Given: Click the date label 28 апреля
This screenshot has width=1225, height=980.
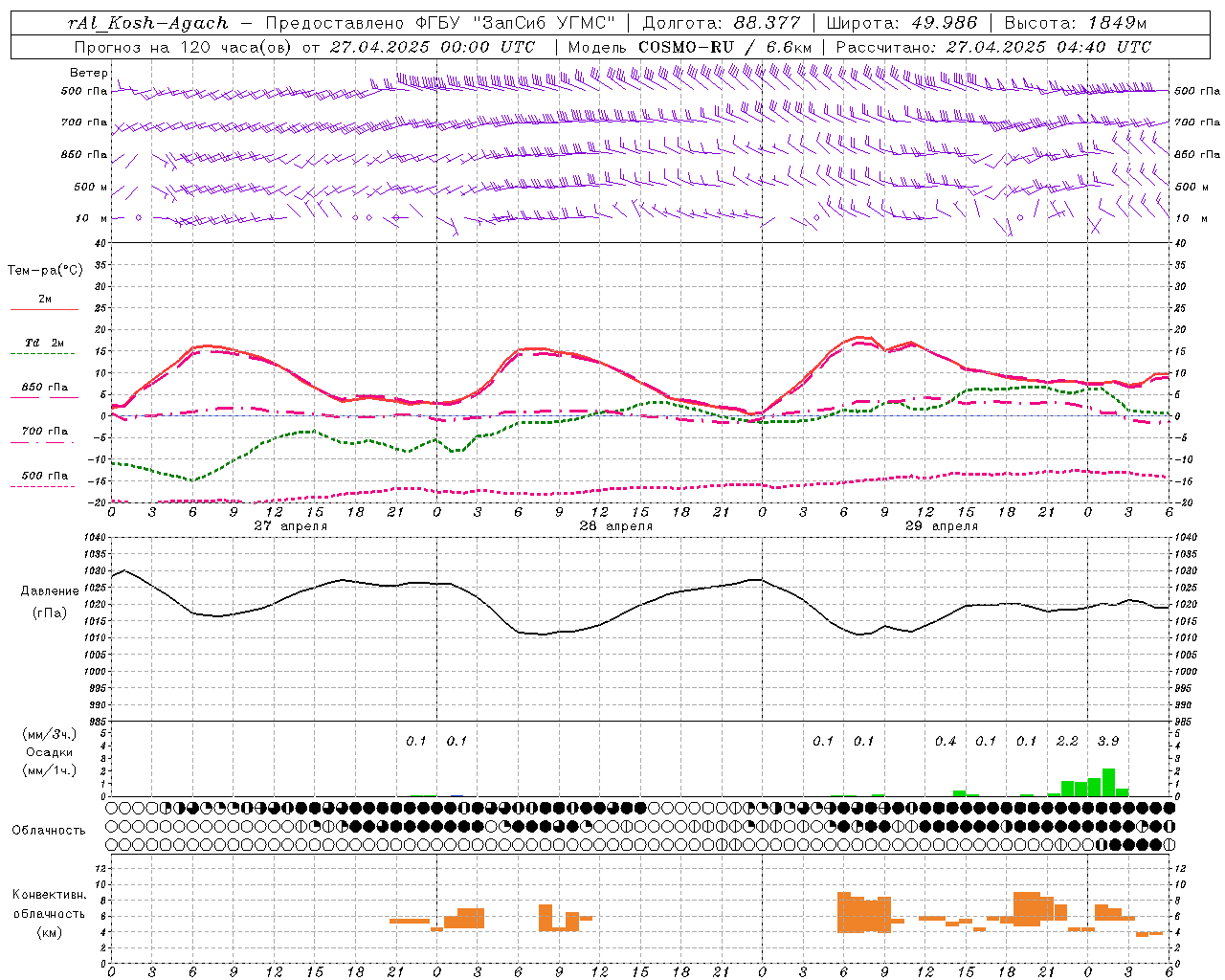Looking at the screenshot, I should coord(615,526).
